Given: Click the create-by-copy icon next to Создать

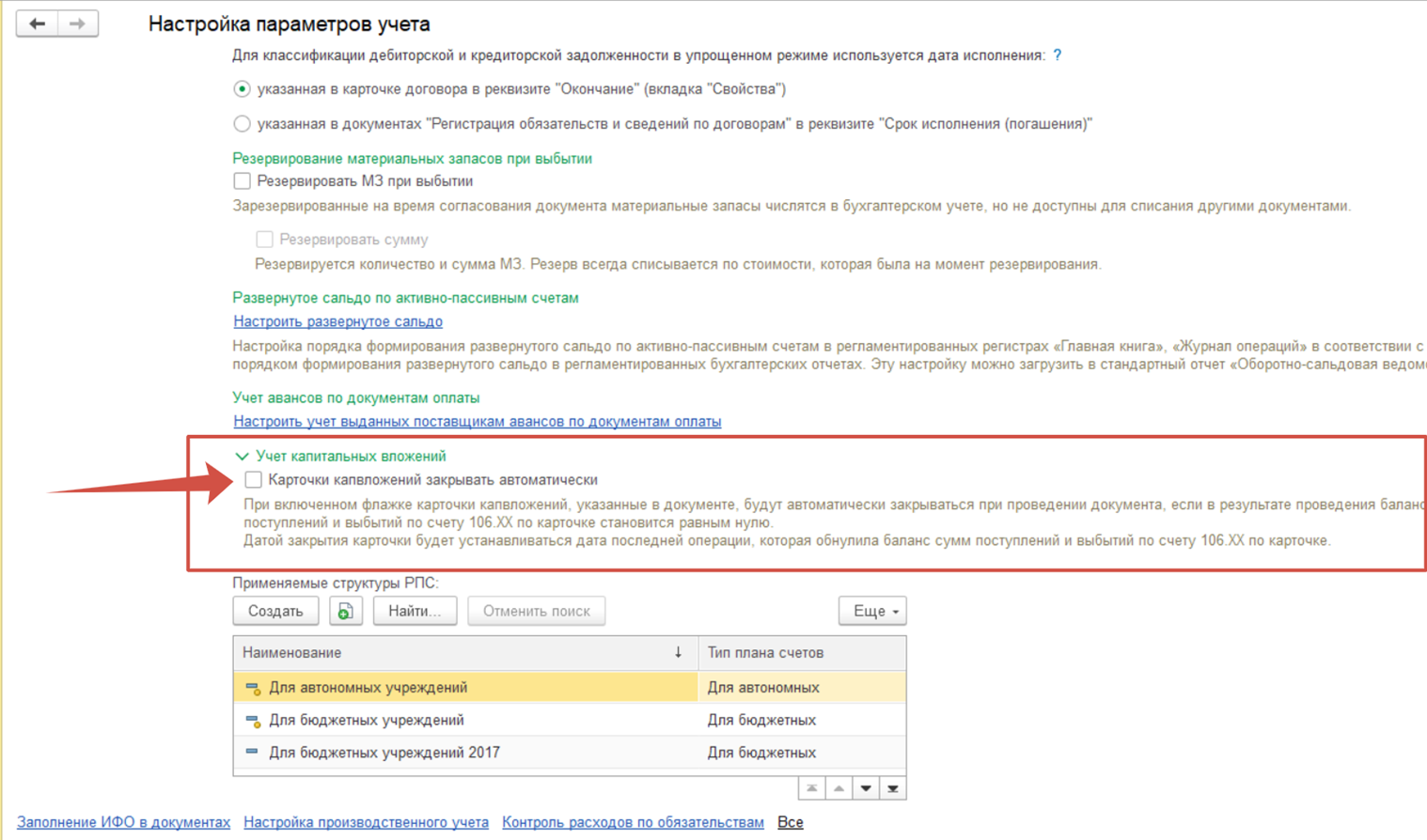Looking at the screenshot, I should tap(346, 611).
